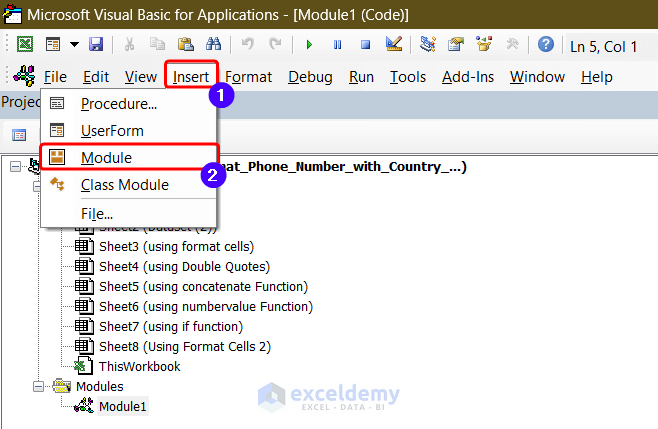Choose Module from Insert menu

coord(128,157)
